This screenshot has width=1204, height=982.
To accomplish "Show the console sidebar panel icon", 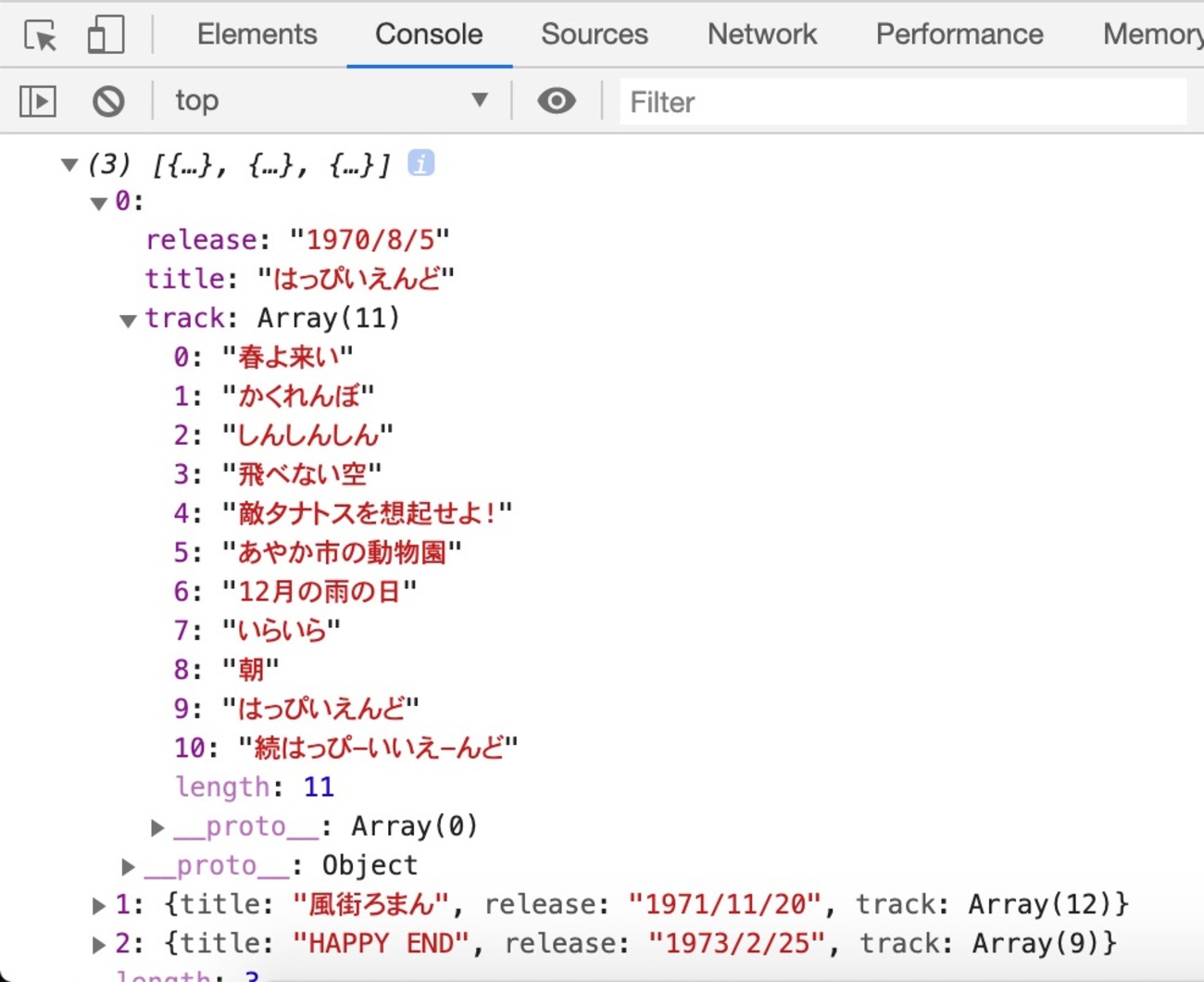I will 38,101.
